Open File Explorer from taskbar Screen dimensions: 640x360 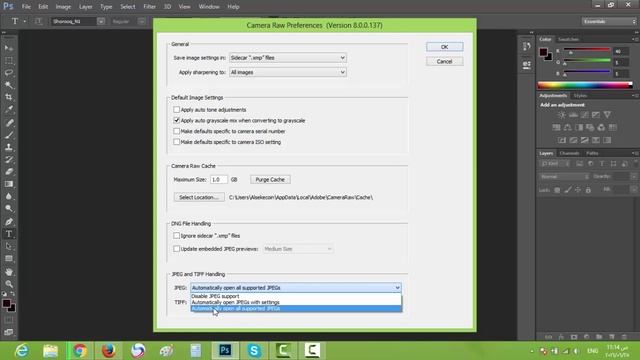[x=50, y=351]
